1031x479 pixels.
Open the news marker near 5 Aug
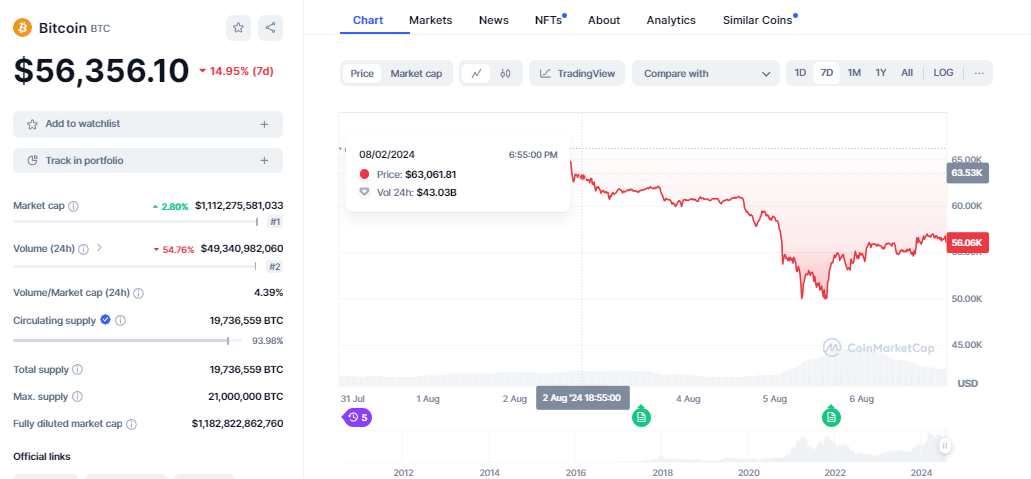tap(832, 416)
